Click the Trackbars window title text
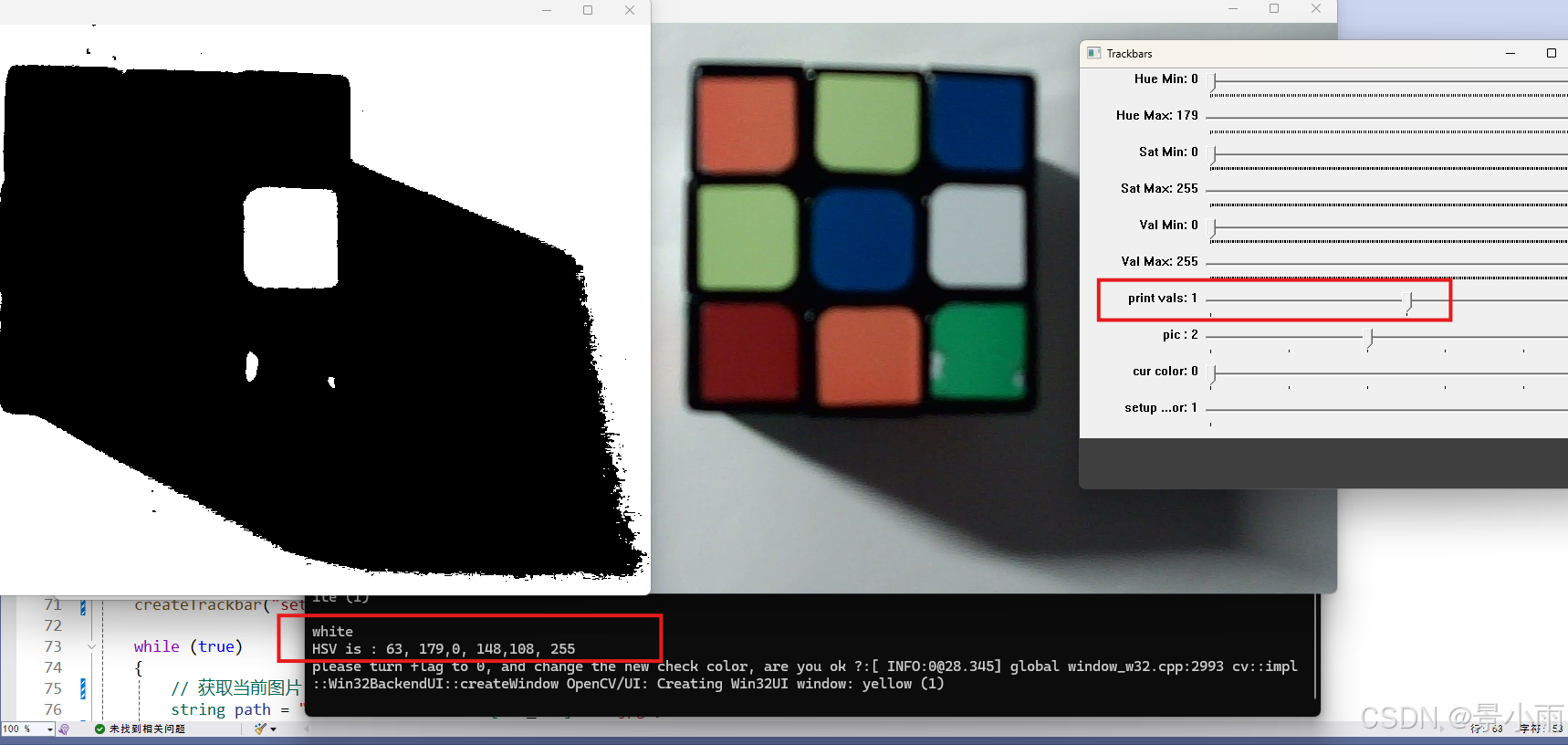1568x745 pixels. (1129, 54)
